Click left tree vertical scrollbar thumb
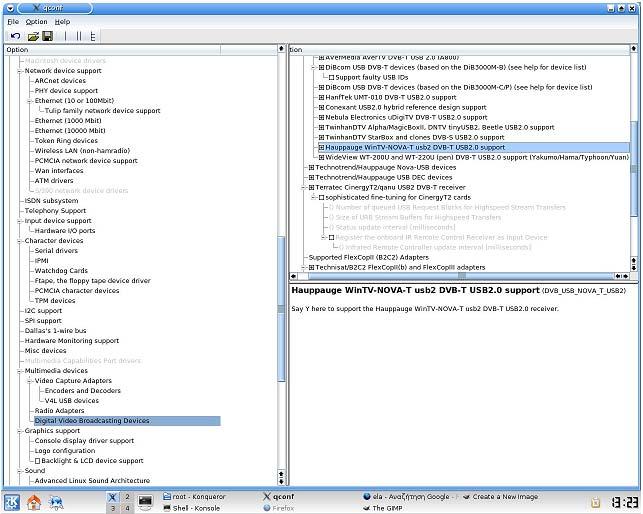Screen dimensions: 643x514 (281, 309)
